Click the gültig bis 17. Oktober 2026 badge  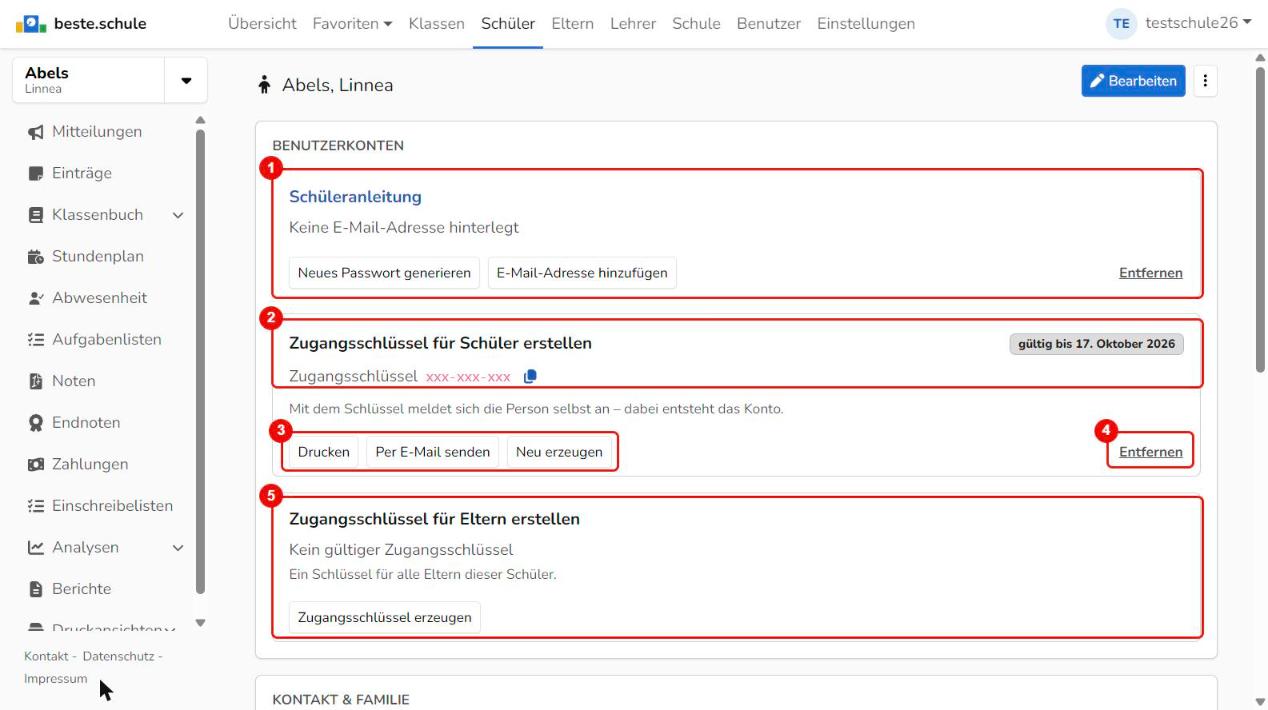1096,344
